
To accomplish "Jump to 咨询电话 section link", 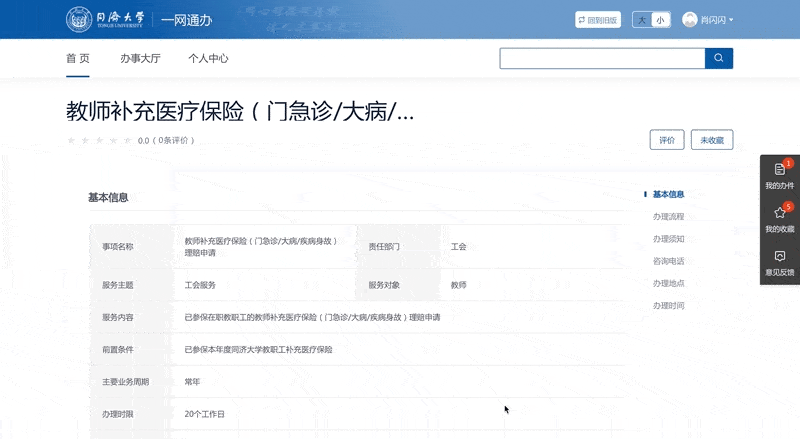I will pyautogui.click(x=668, y=261).
